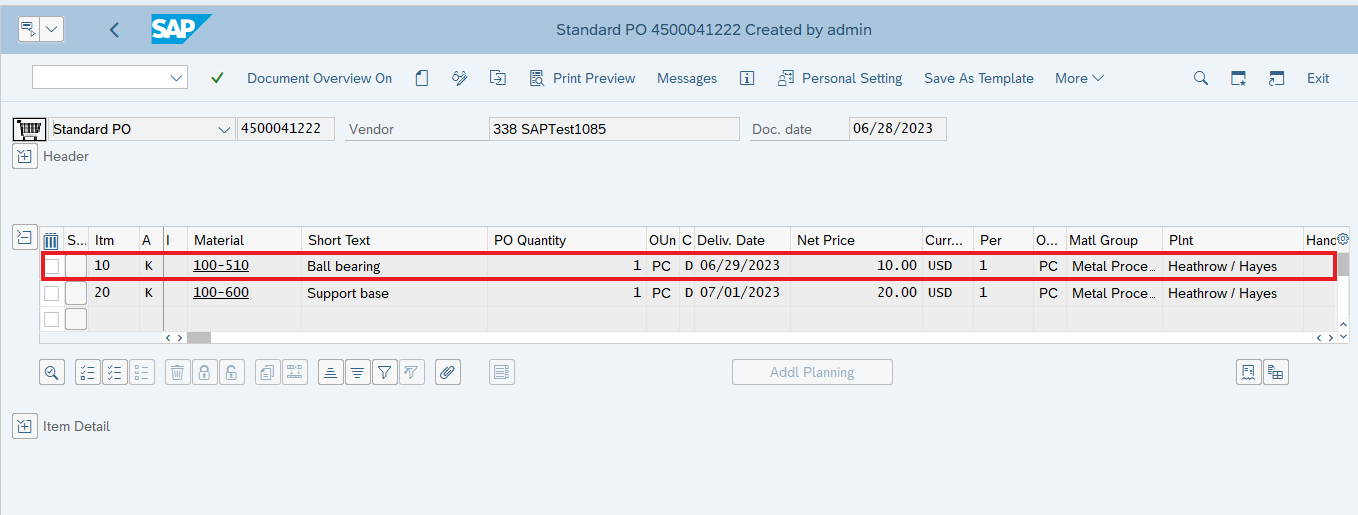1358x515 pixels.
Task: Select the 'Support base' short text cell
Action: tap(394, 293)
